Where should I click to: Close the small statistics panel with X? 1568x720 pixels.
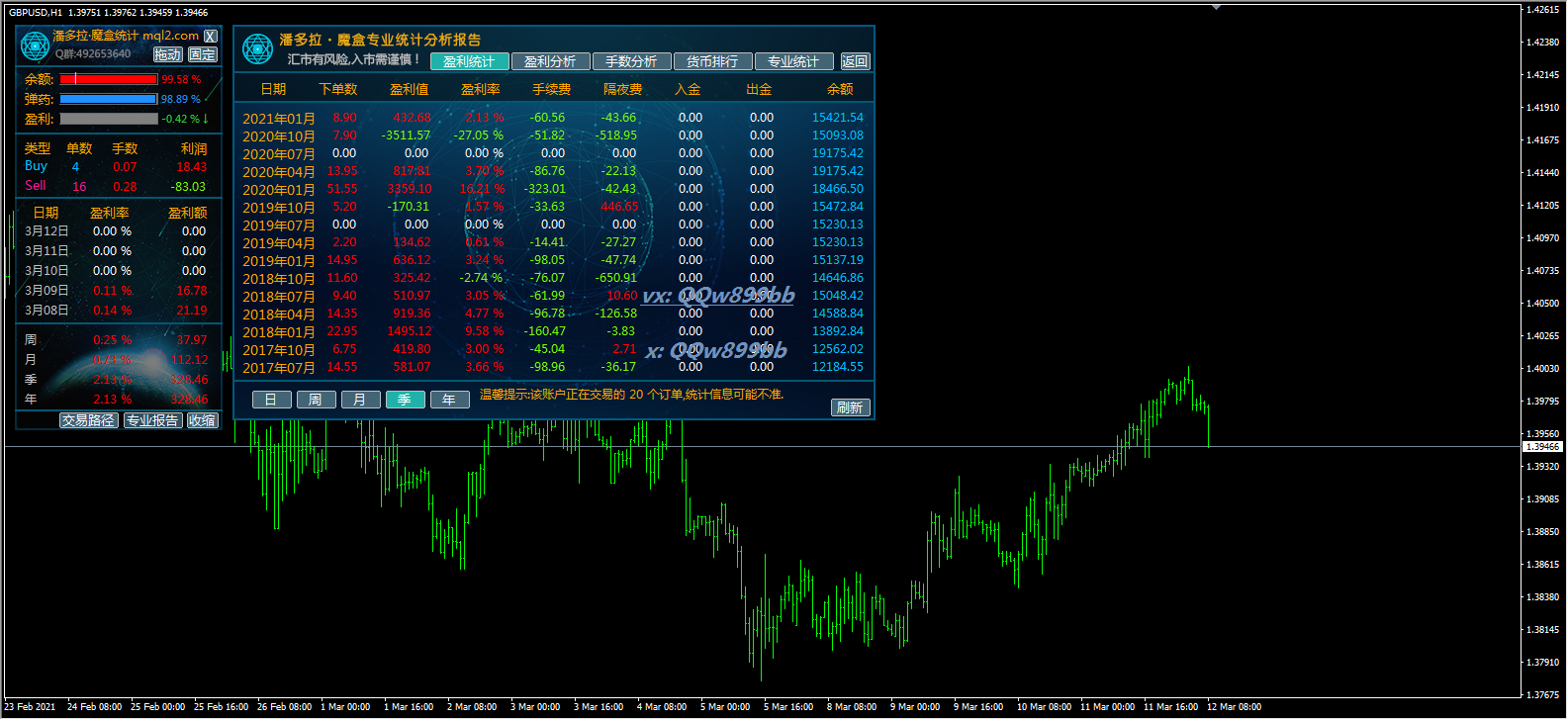click(x=210, y=36)
